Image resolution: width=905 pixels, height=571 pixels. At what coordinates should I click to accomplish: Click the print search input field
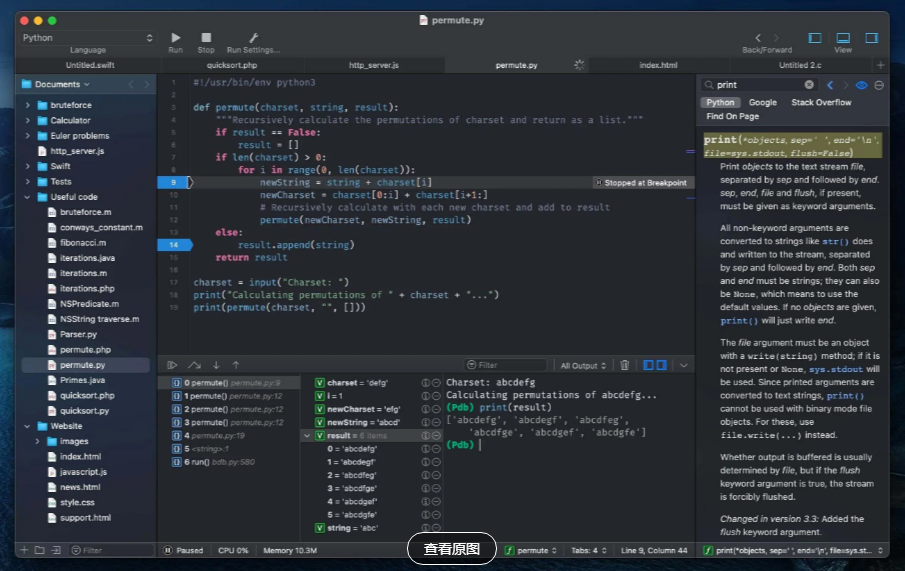[x=758, y=84]
